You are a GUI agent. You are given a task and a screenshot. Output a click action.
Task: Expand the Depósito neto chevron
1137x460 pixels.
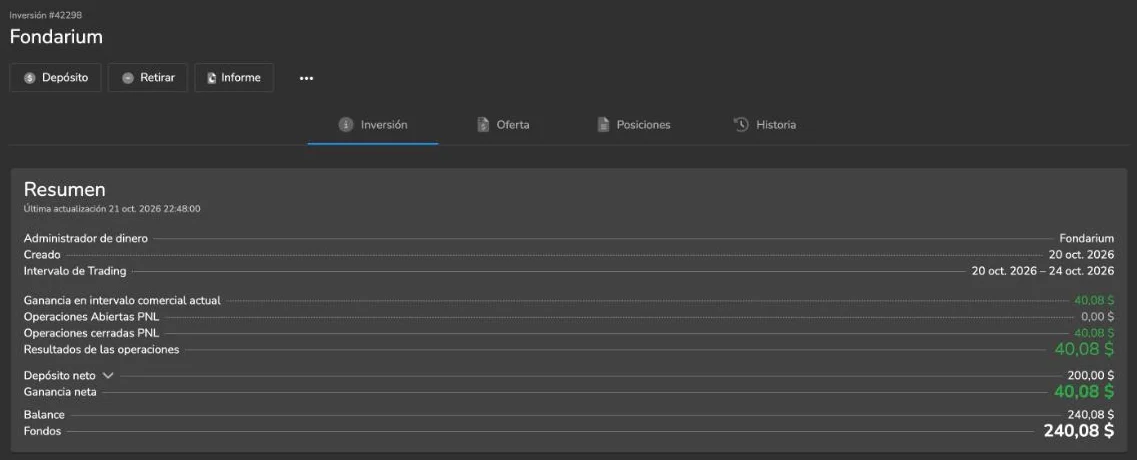click(x=109, y=375)
